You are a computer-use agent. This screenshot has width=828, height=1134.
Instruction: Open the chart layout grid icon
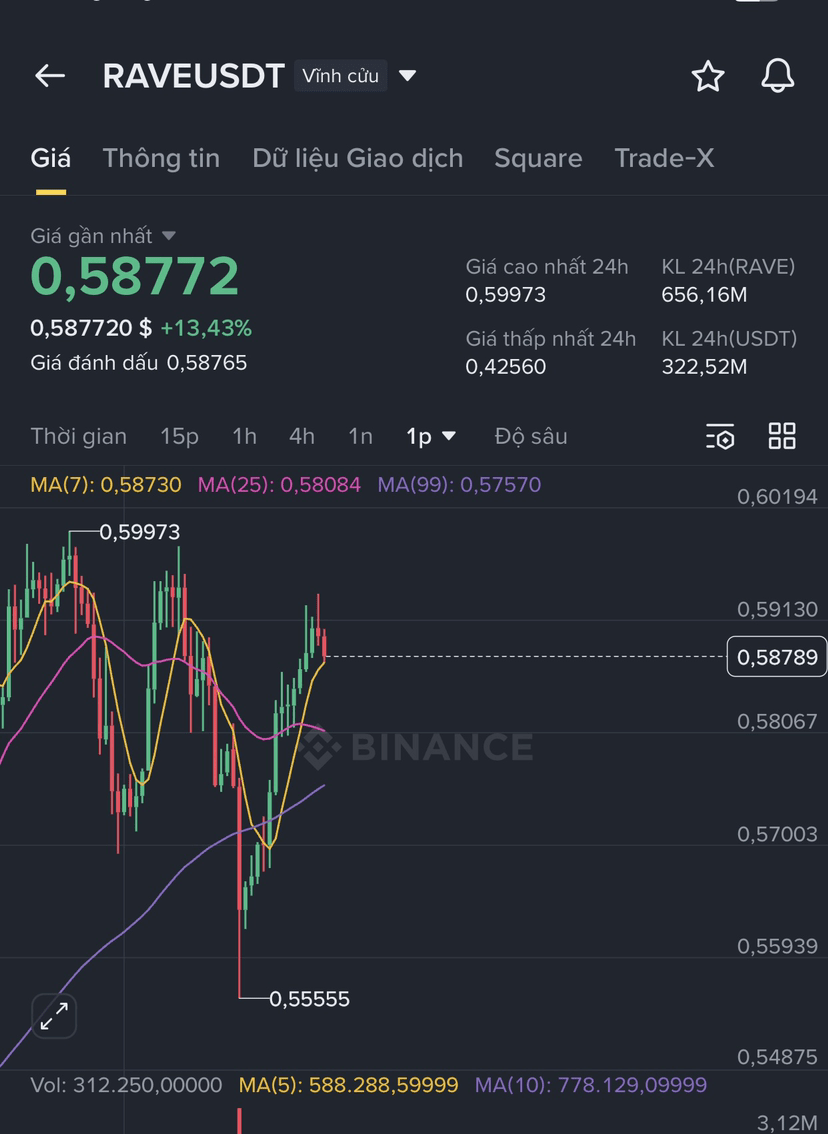pos(782,436)
